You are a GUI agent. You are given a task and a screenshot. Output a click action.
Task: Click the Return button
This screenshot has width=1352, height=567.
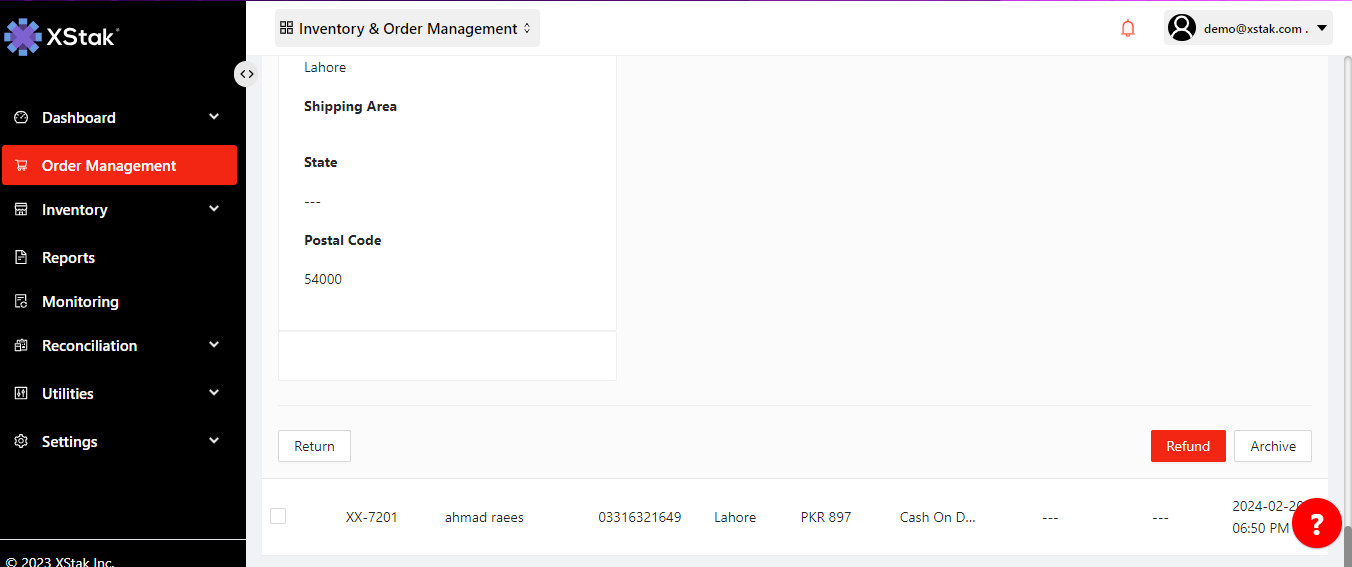(x=314, y=446)
